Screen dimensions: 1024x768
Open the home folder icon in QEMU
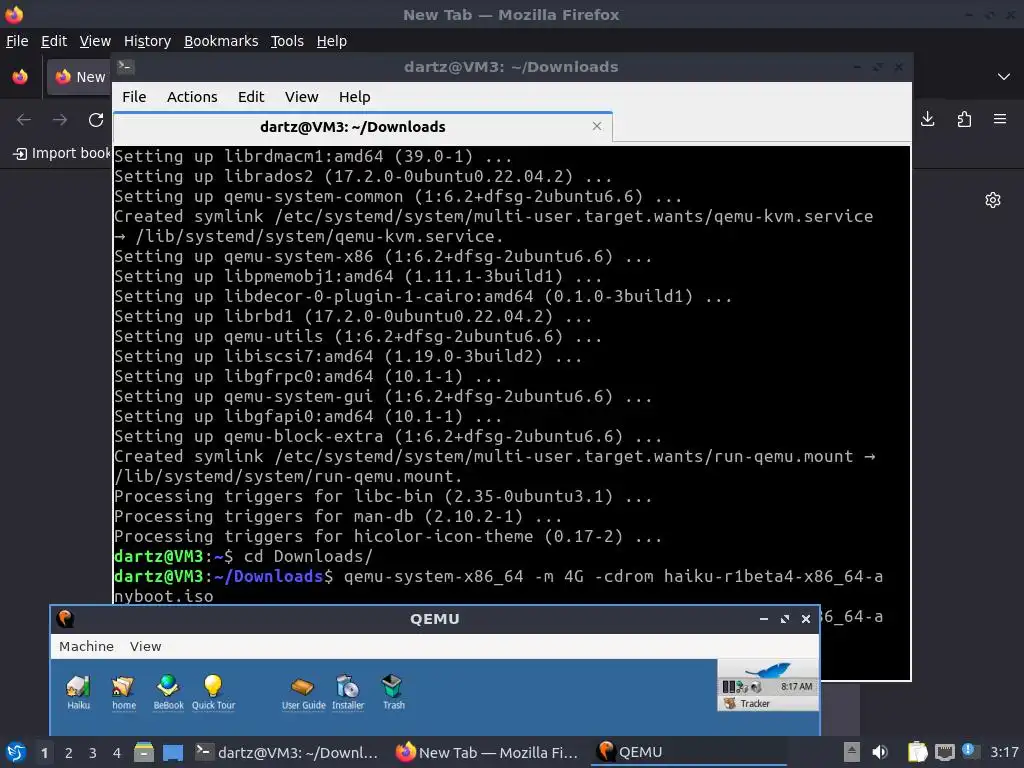[x=123, y=692]
